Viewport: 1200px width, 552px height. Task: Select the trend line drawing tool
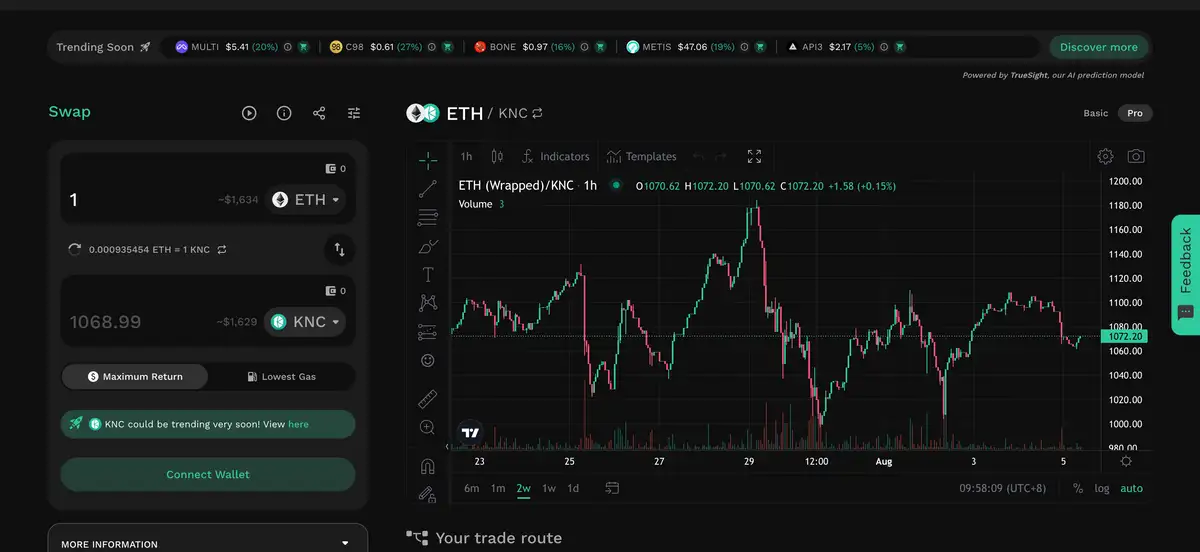point(428,188)
